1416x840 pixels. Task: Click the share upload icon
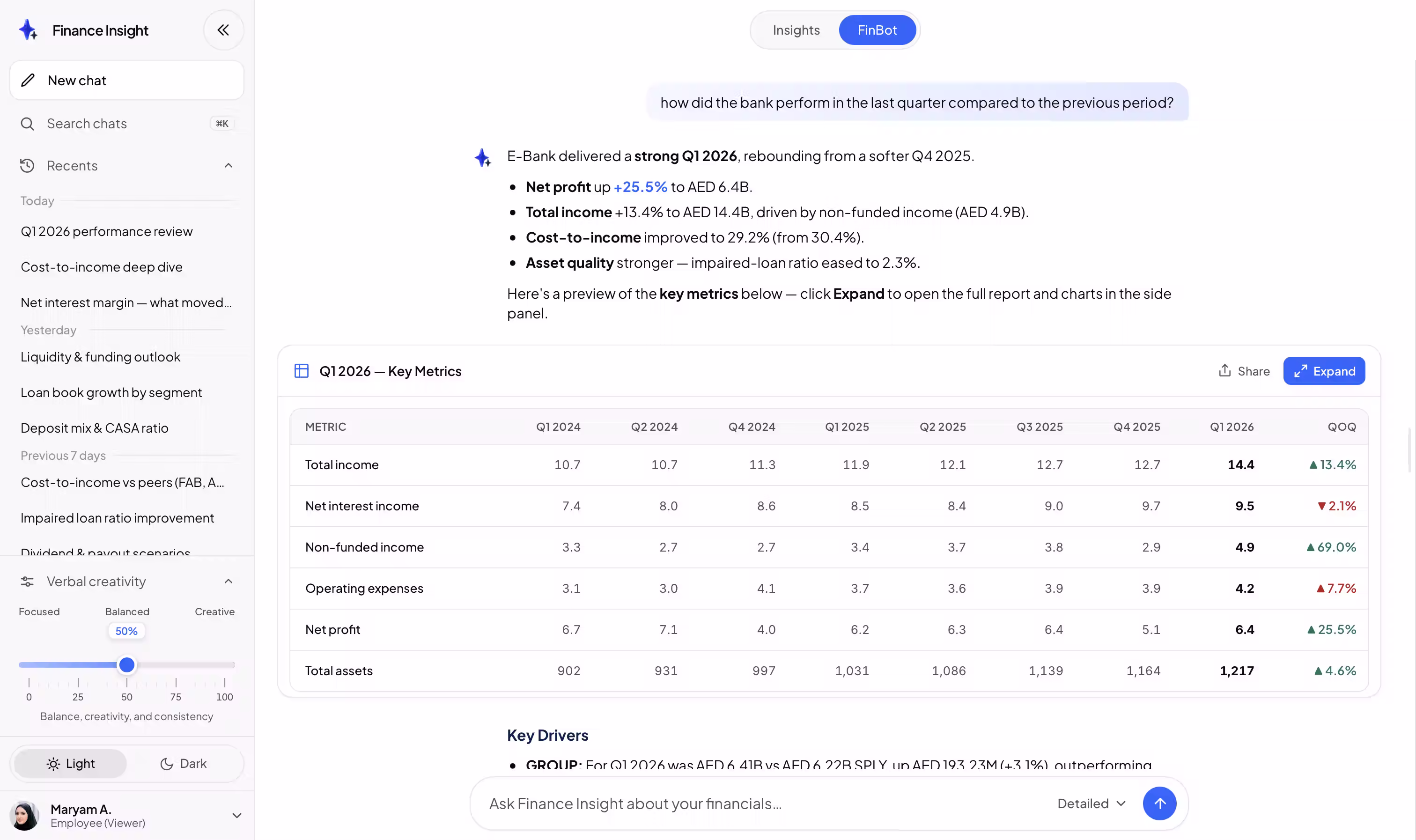pyautogui.click(x=1224, y=370)
